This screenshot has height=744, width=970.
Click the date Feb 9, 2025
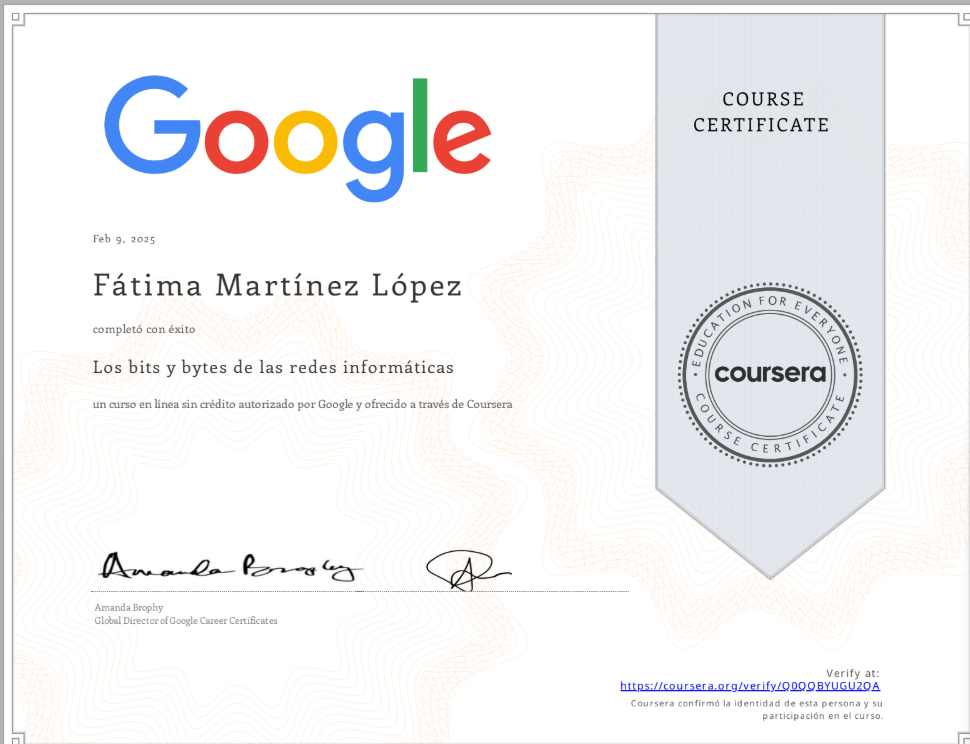pos(124,239)
